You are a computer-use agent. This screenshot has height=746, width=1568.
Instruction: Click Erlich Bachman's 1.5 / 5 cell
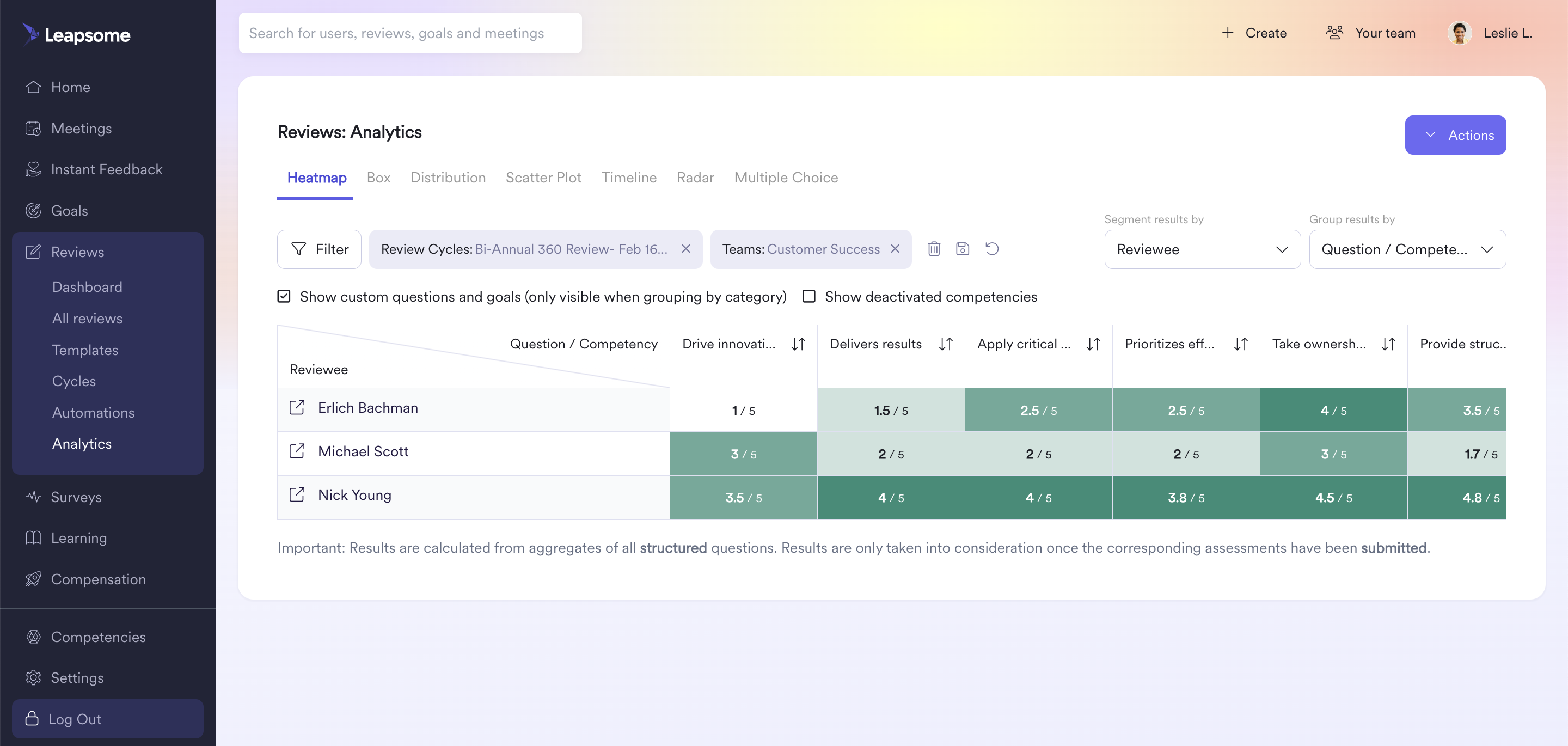pos(891,410)
